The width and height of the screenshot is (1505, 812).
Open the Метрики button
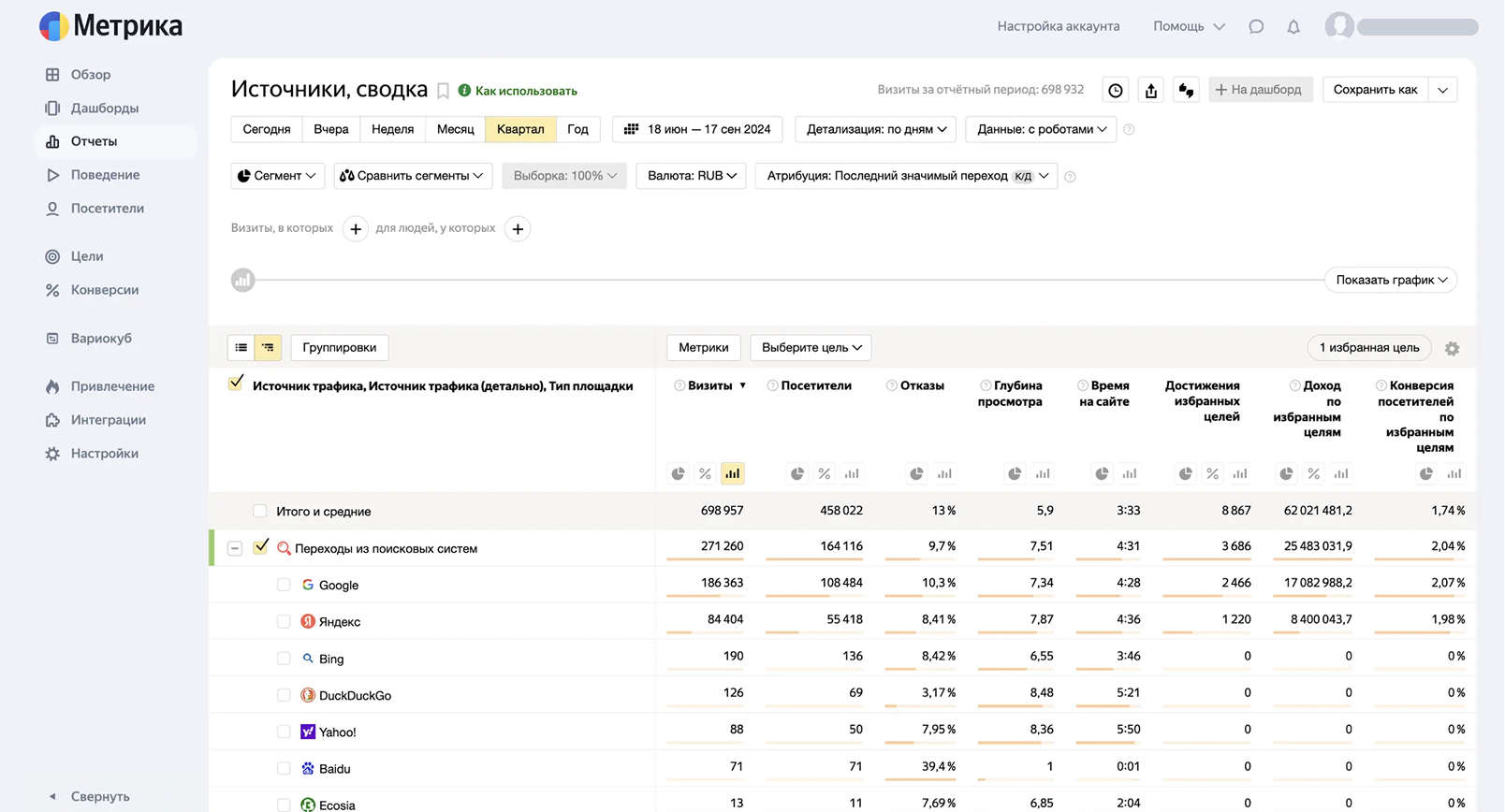click(x=704, y=347)
